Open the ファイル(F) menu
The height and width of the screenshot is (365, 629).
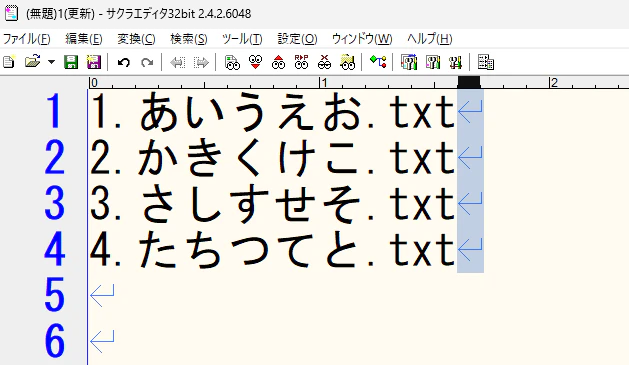pos(26,39)
